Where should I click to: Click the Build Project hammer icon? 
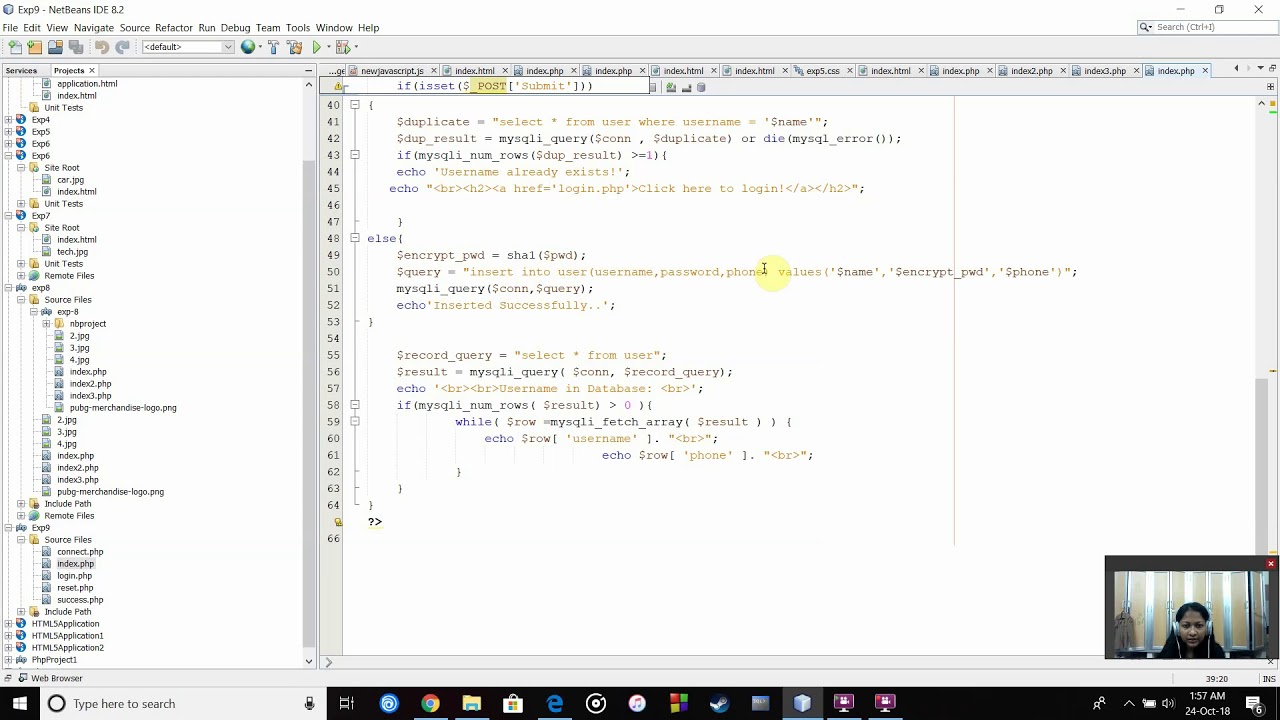click(273, 47)
